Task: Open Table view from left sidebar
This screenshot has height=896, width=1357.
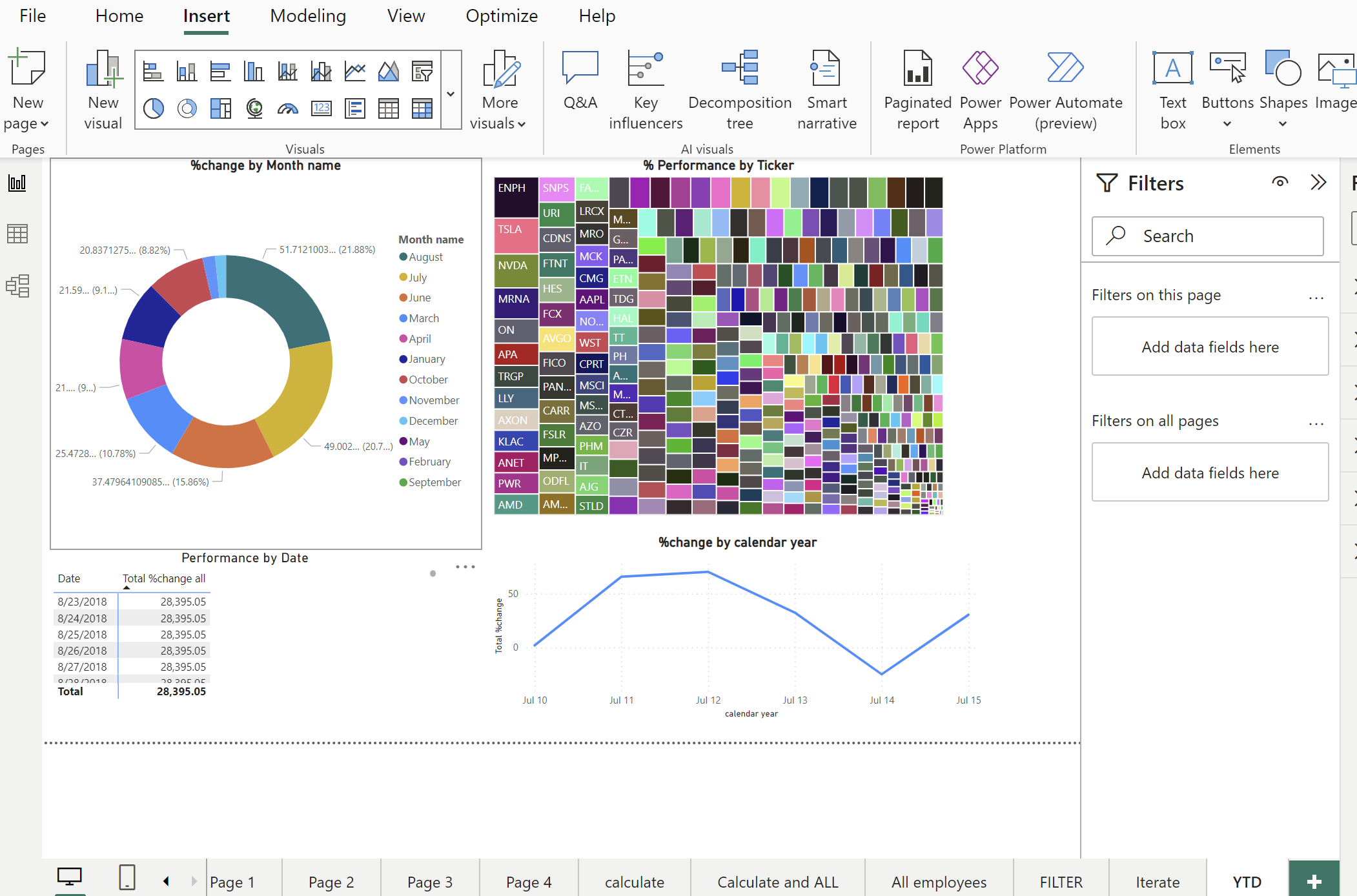Action: [x=17, y=234]
